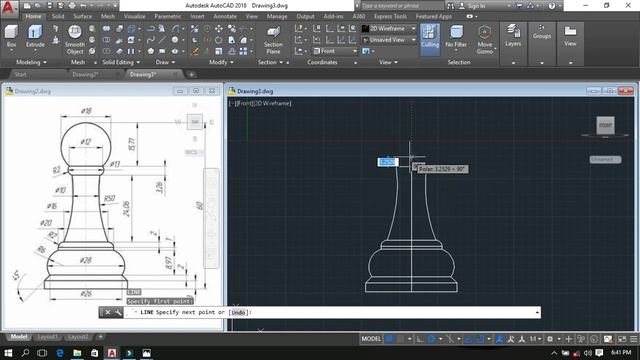Screen dimensions: 640x360
Task: Expand the Modify panel
Action: [x=222, y=62]
